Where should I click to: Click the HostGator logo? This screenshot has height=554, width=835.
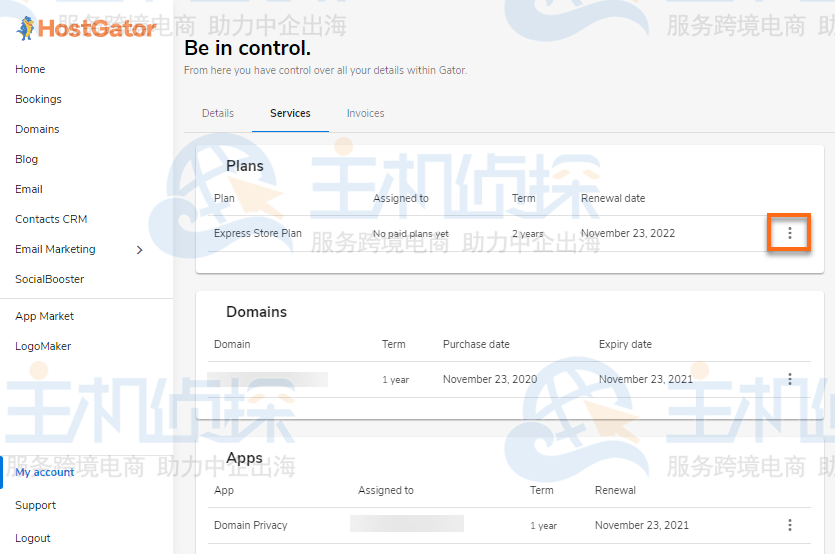pos(86,28)
